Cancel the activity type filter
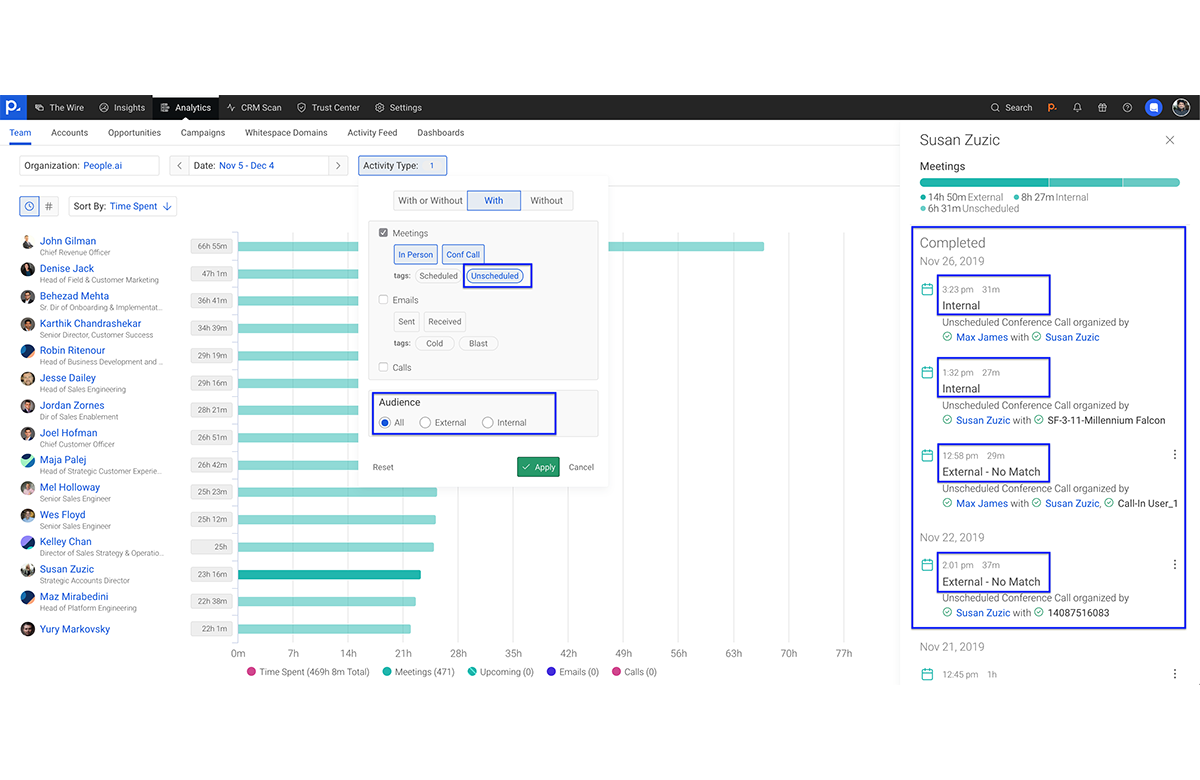This screenshot has width=1200, height=780. click(x=581, y=467)
